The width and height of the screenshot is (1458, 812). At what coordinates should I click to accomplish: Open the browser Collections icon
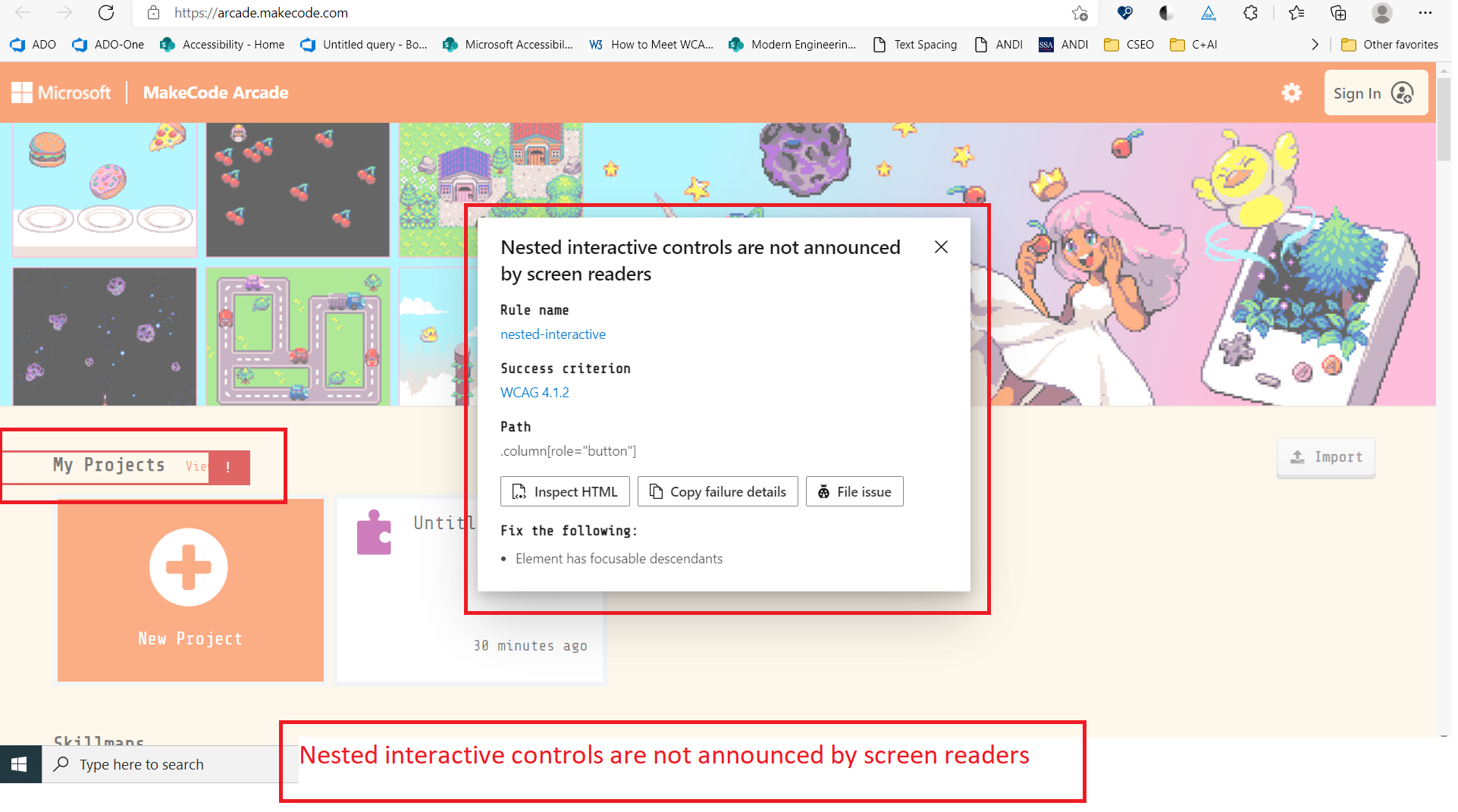click(x=1338, y=13)
